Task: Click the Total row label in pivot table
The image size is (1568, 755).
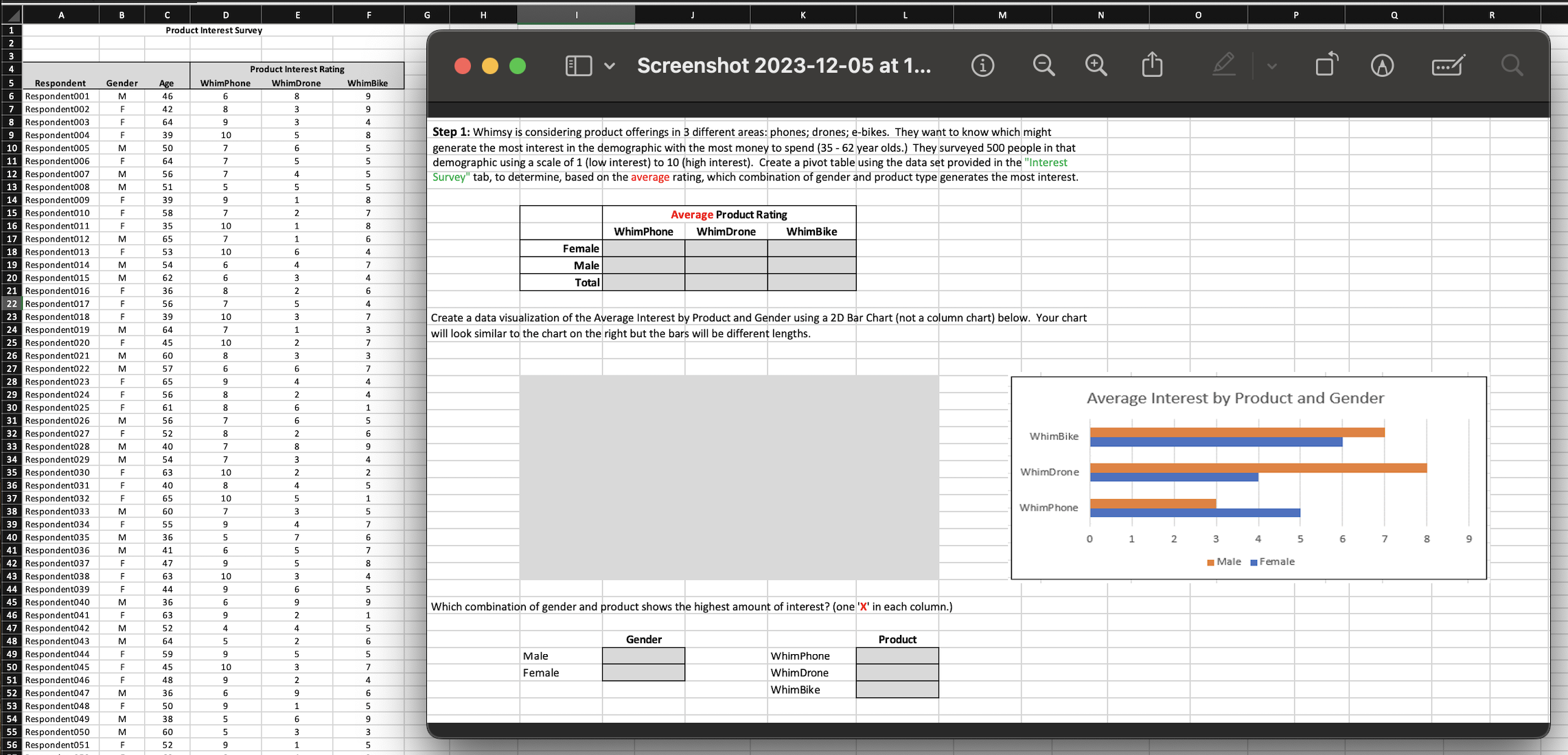Action: click(587, 282)
